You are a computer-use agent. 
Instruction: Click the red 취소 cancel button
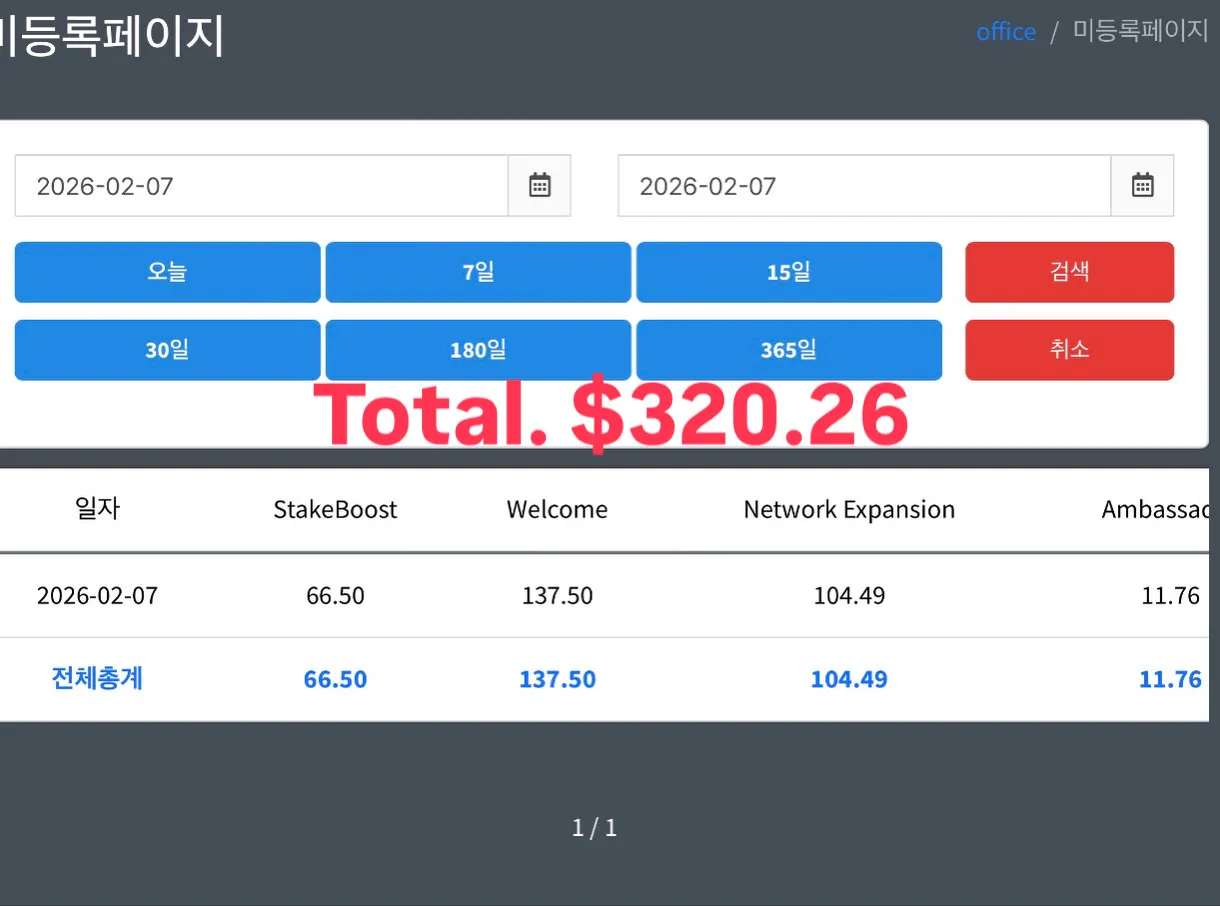coord(1070,350)
